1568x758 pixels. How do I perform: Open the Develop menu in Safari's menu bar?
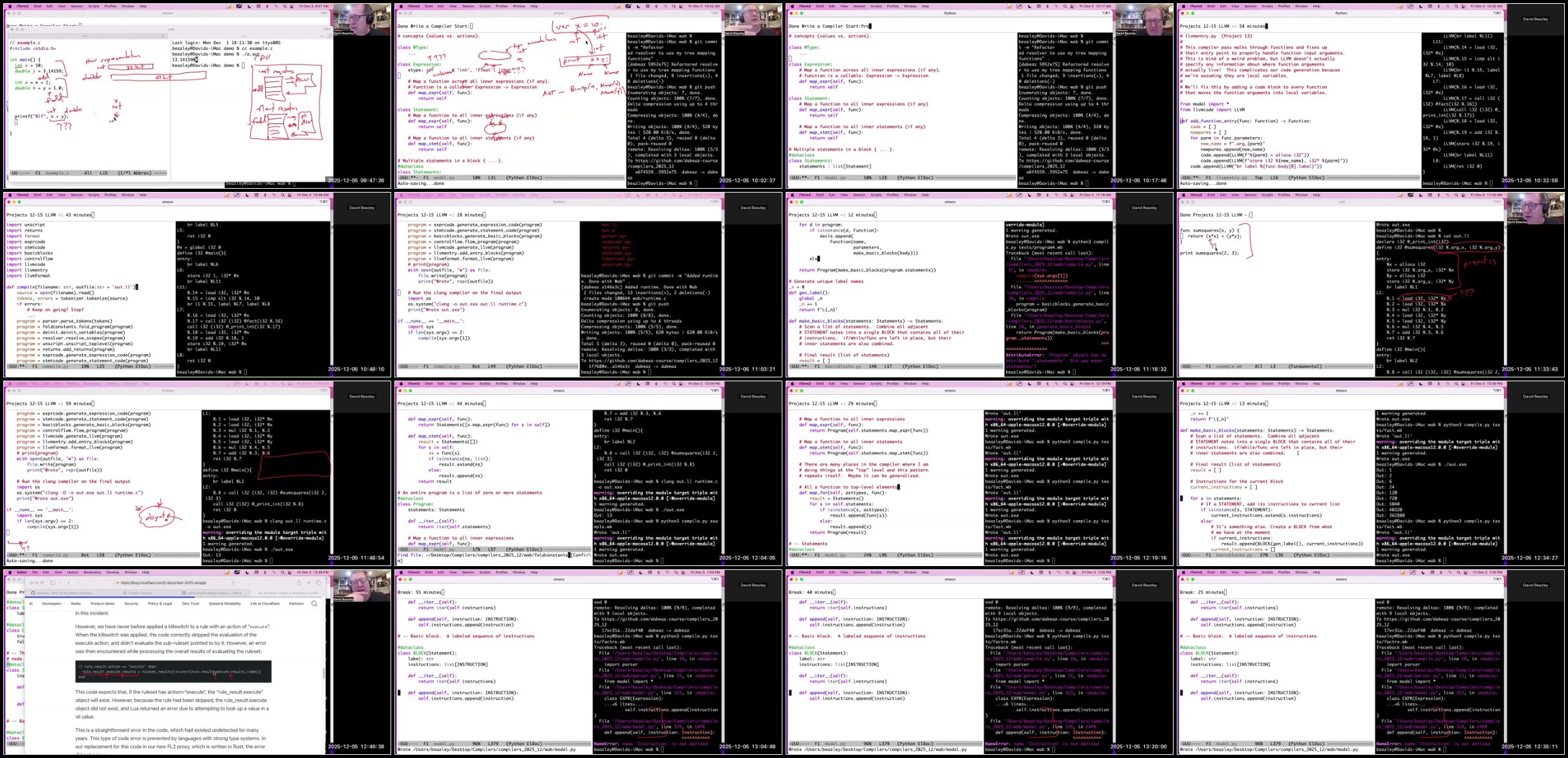[x=113, y=573]
